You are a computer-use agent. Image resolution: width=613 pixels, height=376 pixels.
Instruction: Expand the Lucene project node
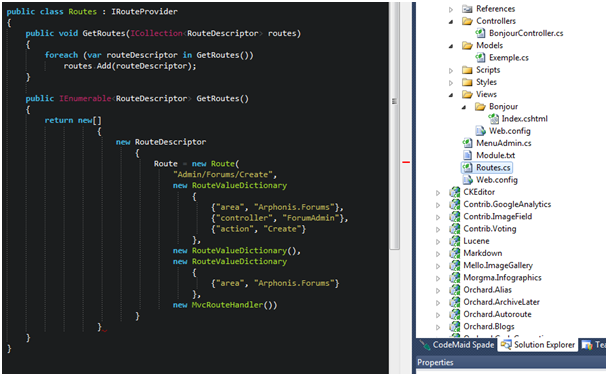(438, 242)
